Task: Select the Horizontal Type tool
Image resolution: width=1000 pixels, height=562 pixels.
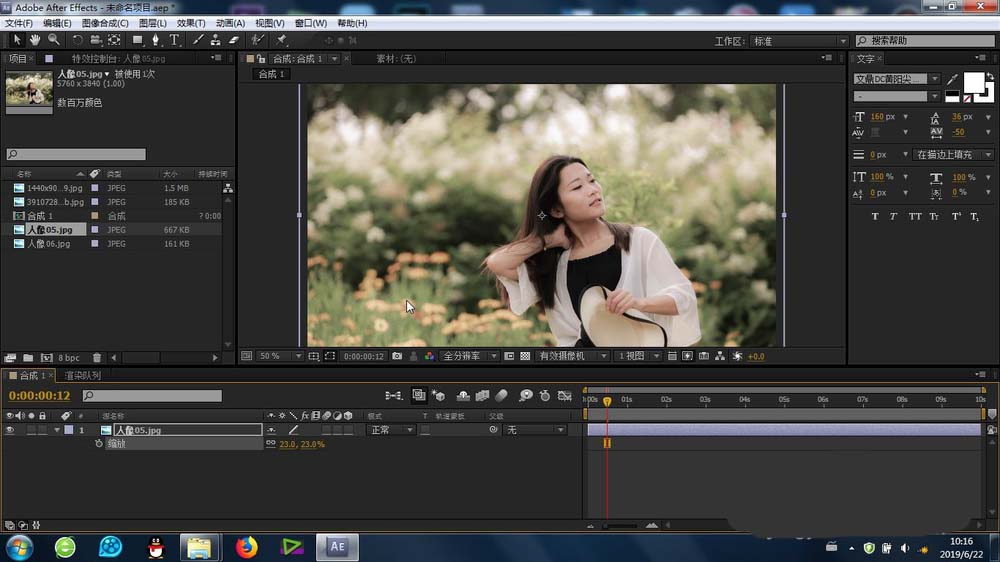Action: (x=174, y=40)
